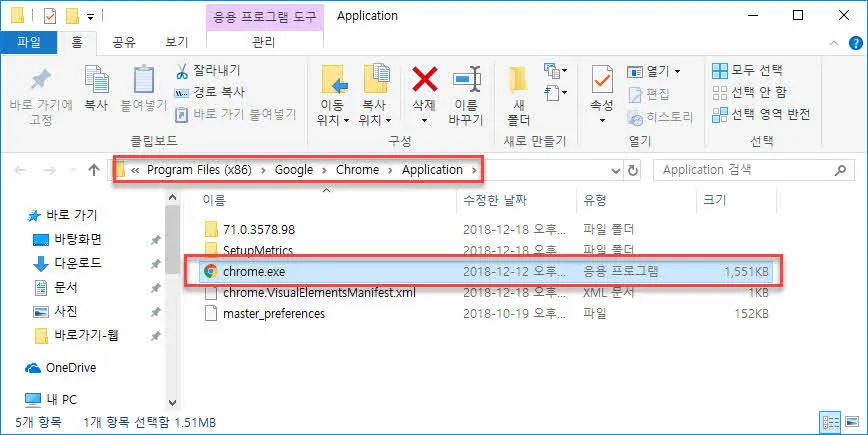Switch to large icons view in status bar

click(x=851, y=422)
